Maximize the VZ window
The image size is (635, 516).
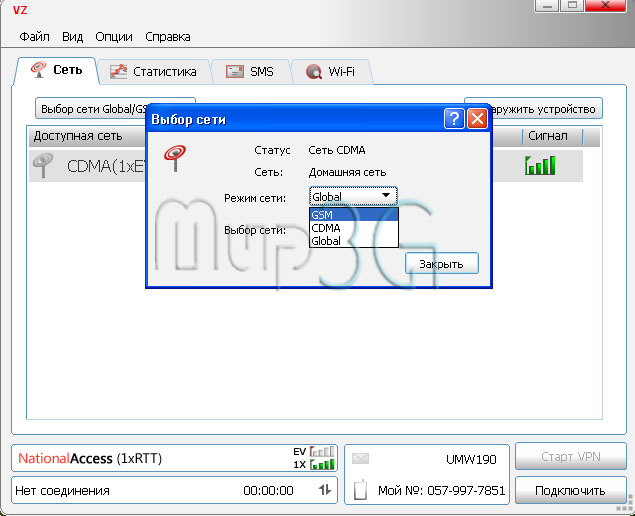572,6
